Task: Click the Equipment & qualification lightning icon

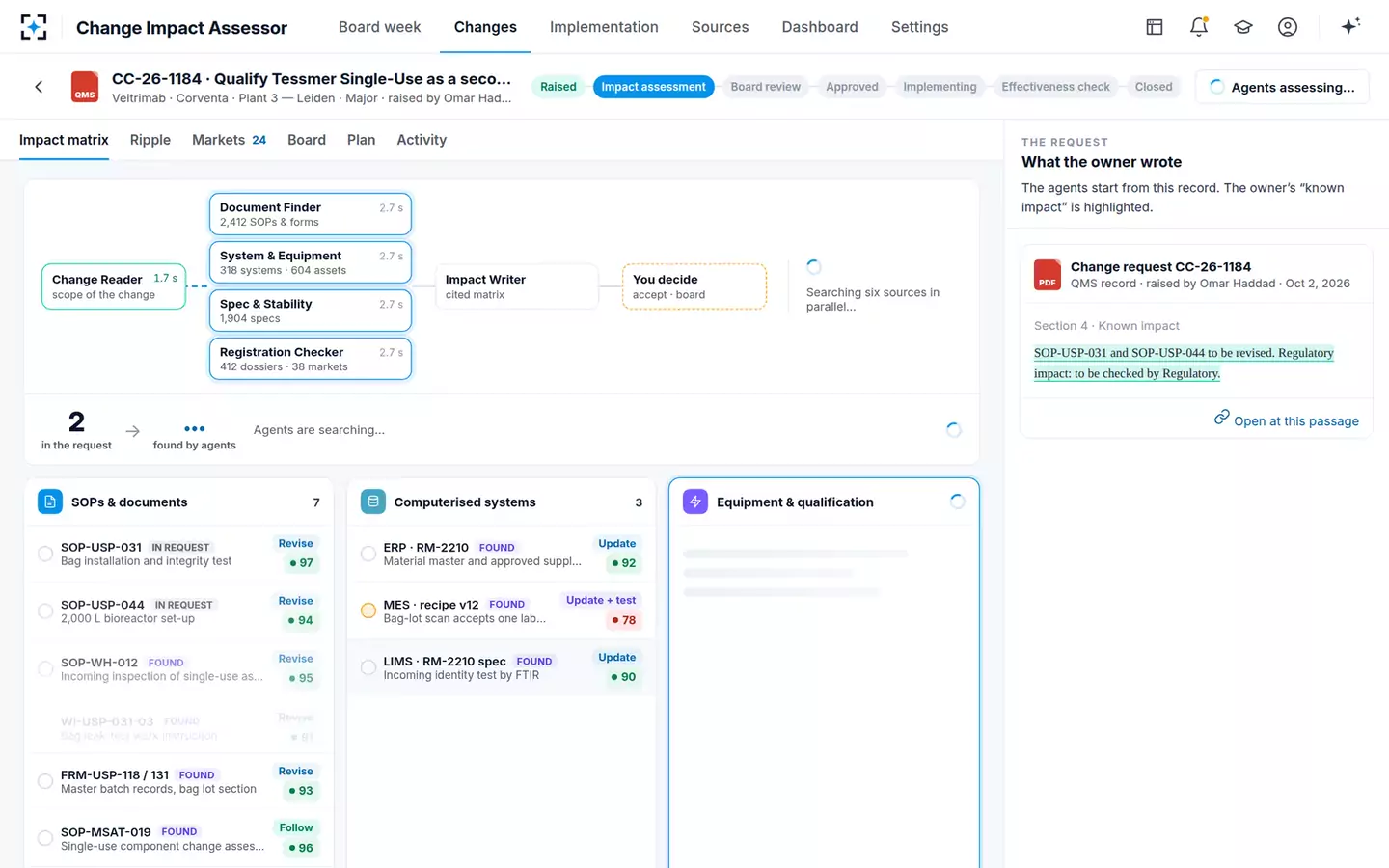Action: [x=695, y=502]
